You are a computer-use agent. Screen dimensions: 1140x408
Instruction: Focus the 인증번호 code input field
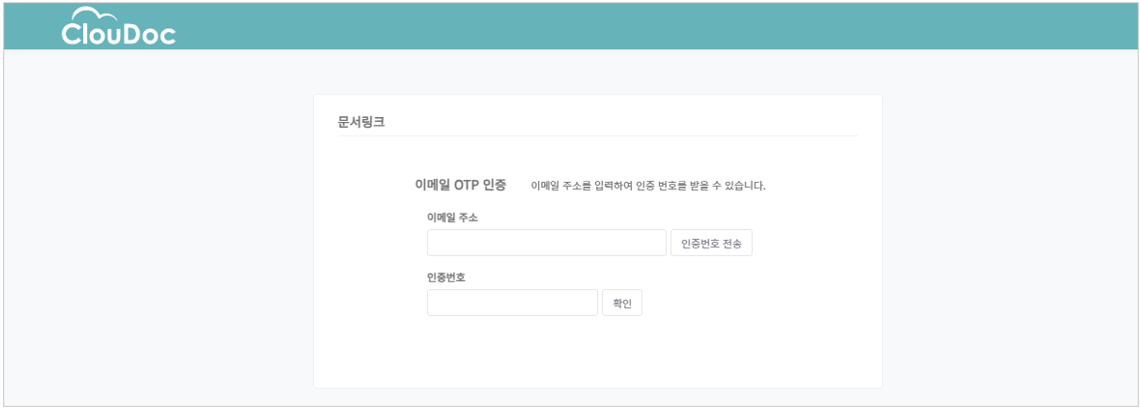513,303
